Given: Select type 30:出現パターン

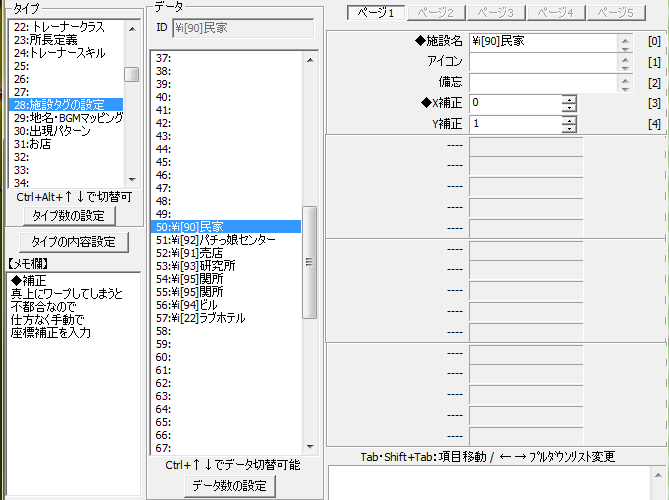Looking at the screenshot, I should (x=66, y=131).
